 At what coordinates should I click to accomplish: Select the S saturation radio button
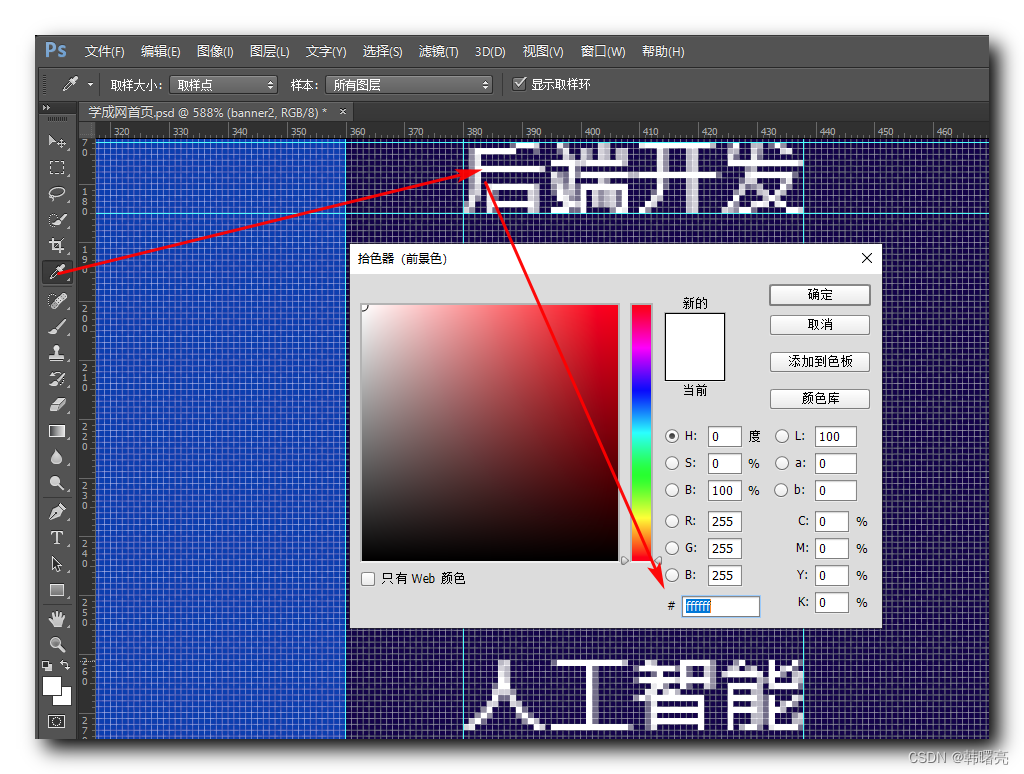pyautogui.click(x=672, y=463)
